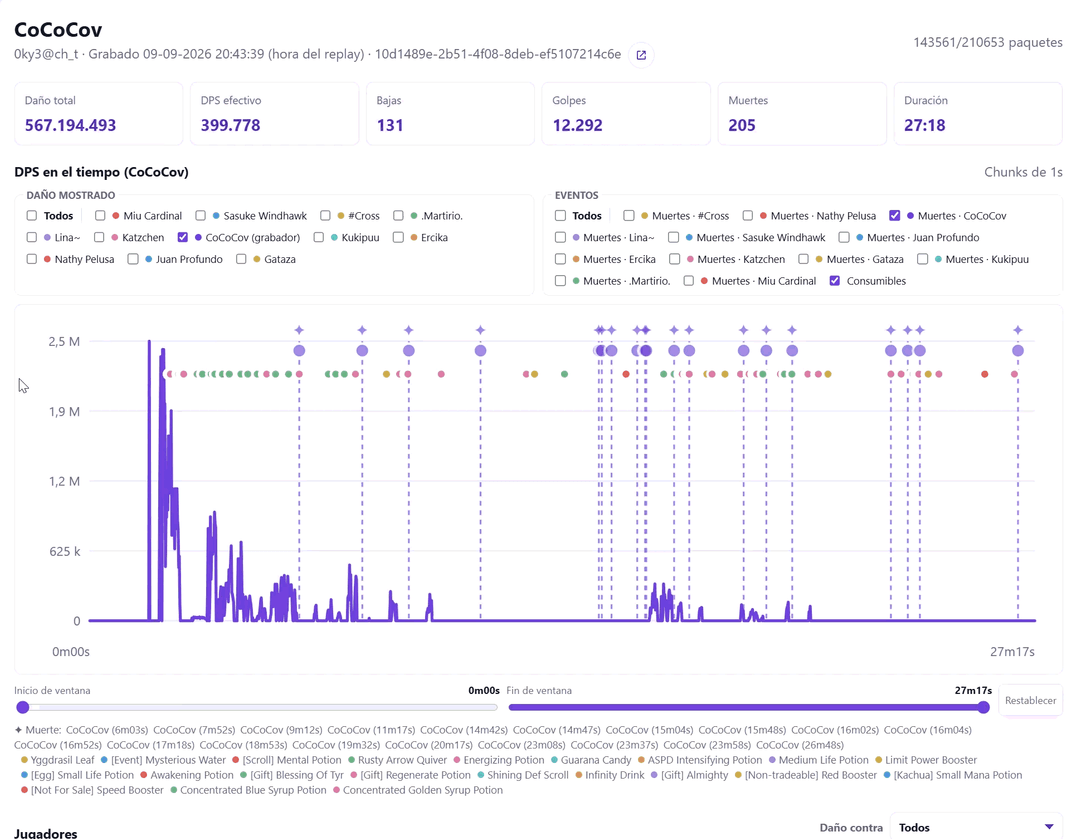The height and width of the screenshot is (839, 1072).
Task: Click the Duración 27:18 stat card
Action: (x=978, y=114)
